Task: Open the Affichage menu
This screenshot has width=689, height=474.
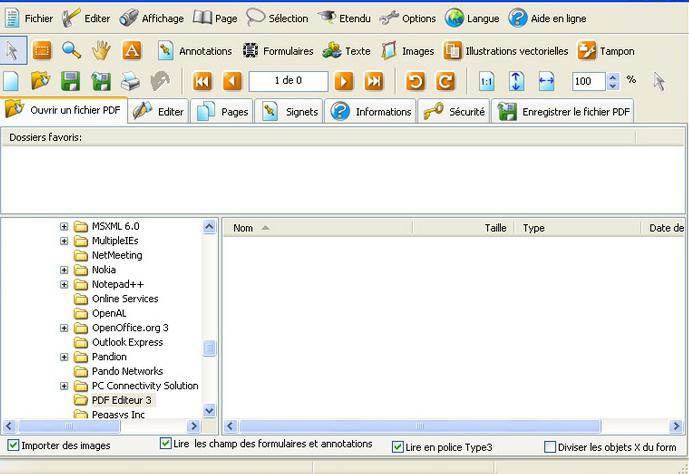Action: [x=152, y=18]
